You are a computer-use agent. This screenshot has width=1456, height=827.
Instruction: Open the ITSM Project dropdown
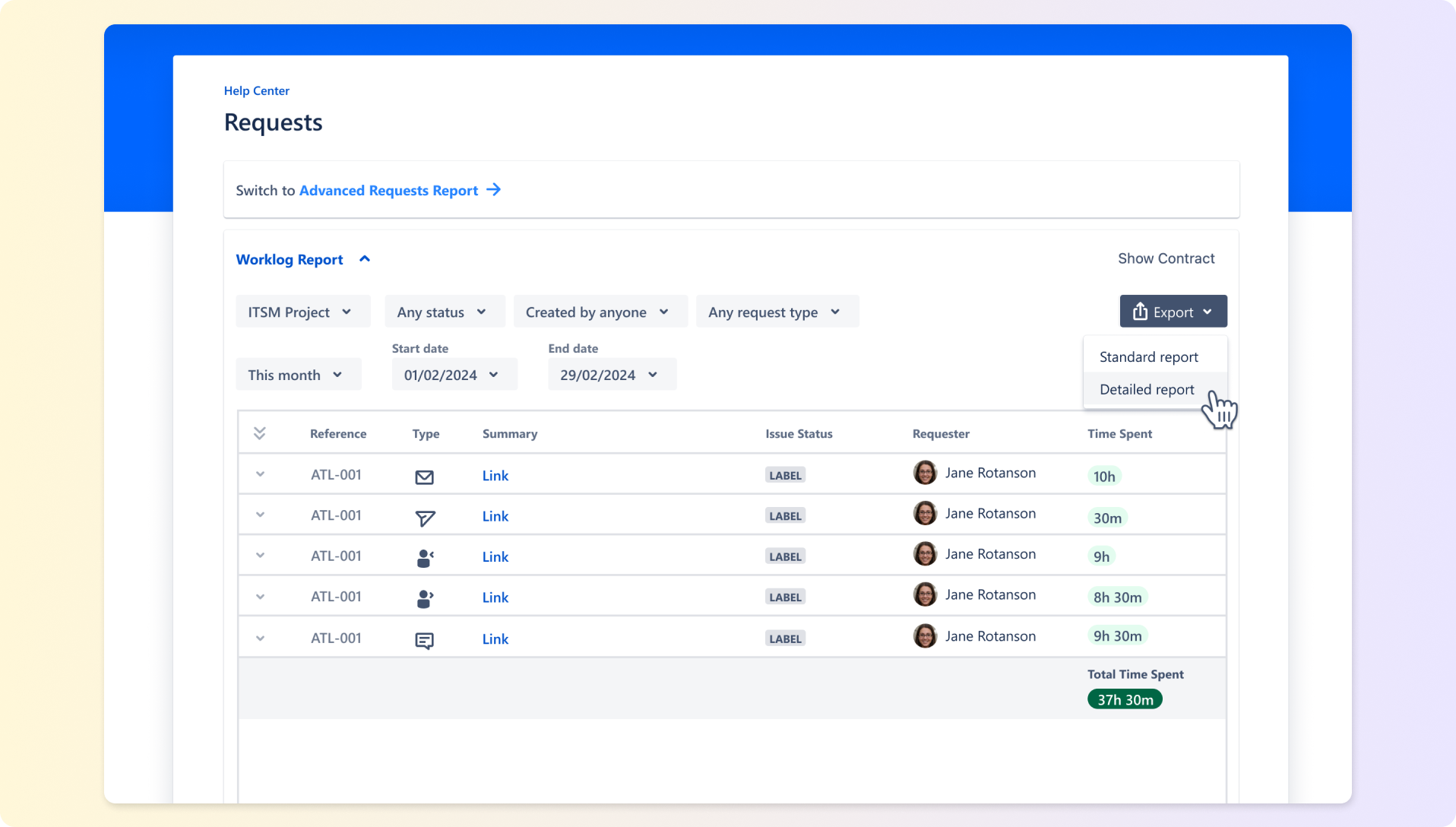tap(302, 312)
